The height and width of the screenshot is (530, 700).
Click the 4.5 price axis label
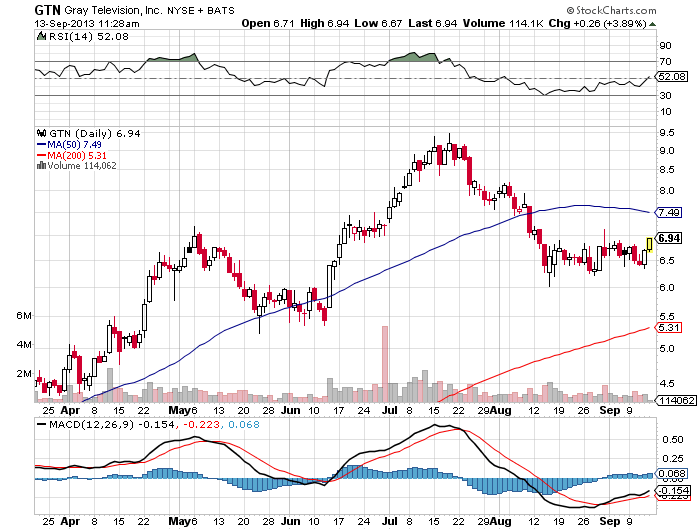click(667, 384)
